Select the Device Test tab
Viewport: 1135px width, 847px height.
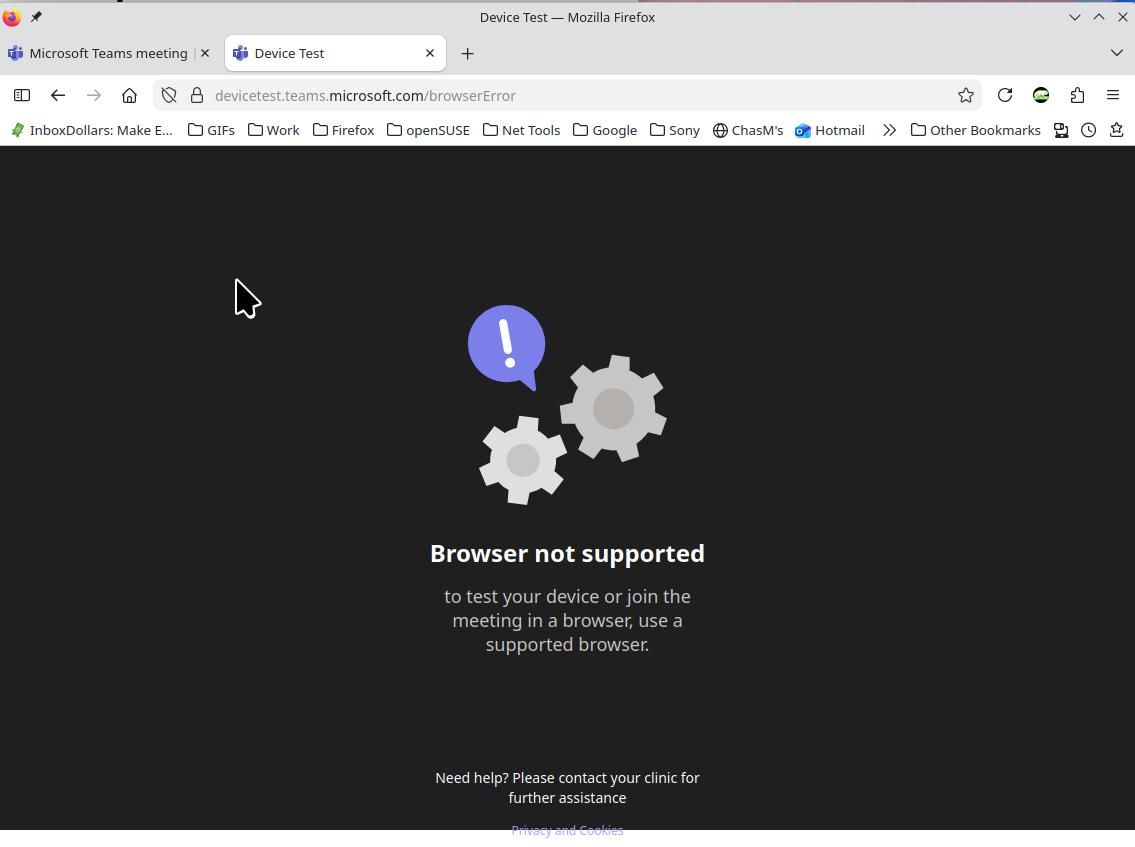point(335,54)
